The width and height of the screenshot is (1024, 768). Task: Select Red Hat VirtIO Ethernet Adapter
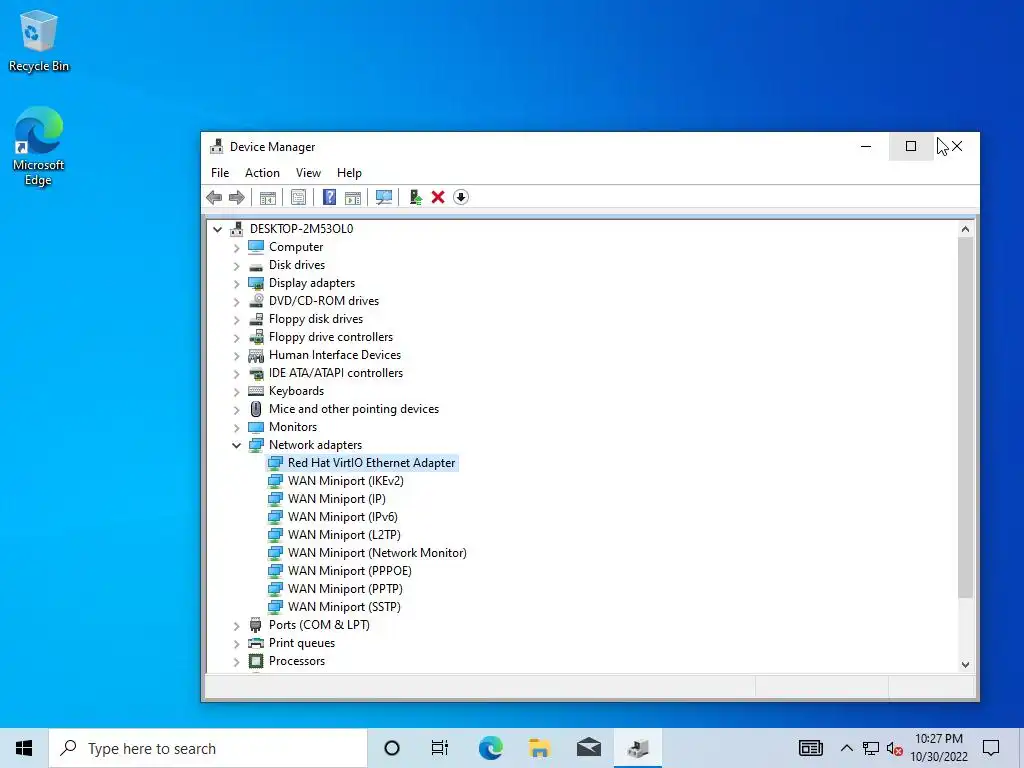pos(371,462)
